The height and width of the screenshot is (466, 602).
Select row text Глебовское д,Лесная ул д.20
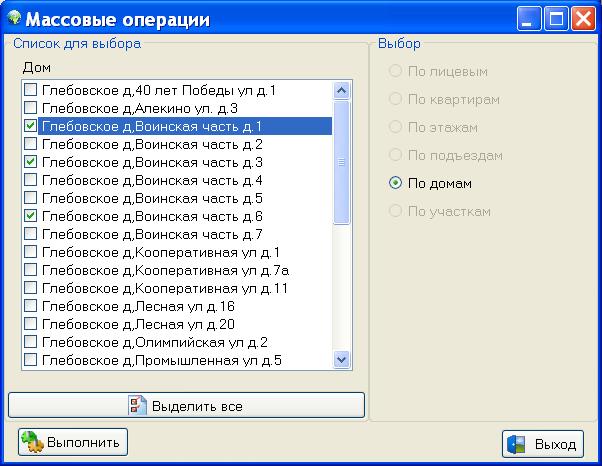click(x=138, y=325)
